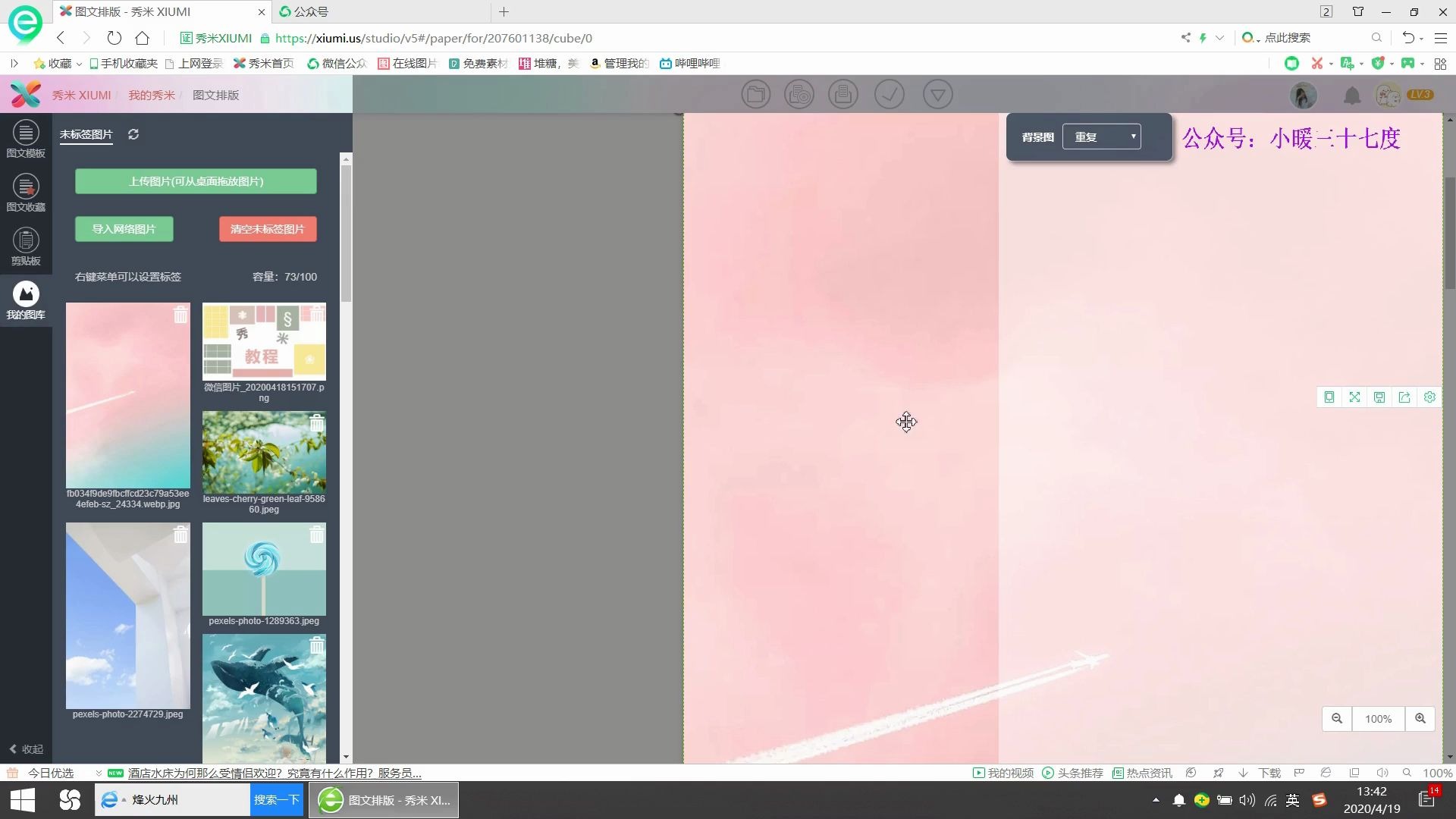Click the floppy-disk save icon on canvas toolbar
Viewport: 1456px width, 819px height.
pyautogui.click(x=1379, y=397)
